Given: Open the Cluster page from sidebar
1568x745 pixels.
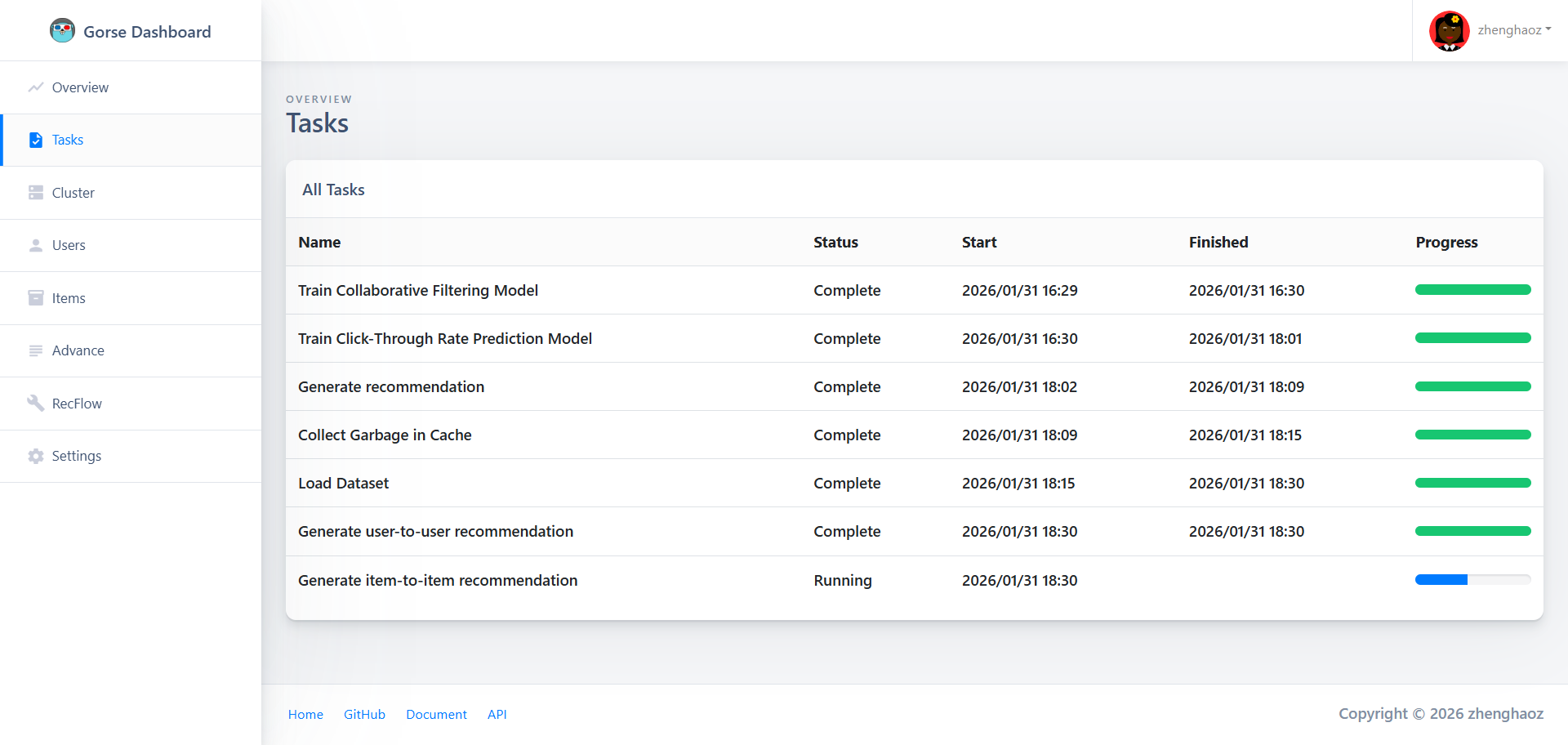Looking at the screenshot, I should (73, 193).
